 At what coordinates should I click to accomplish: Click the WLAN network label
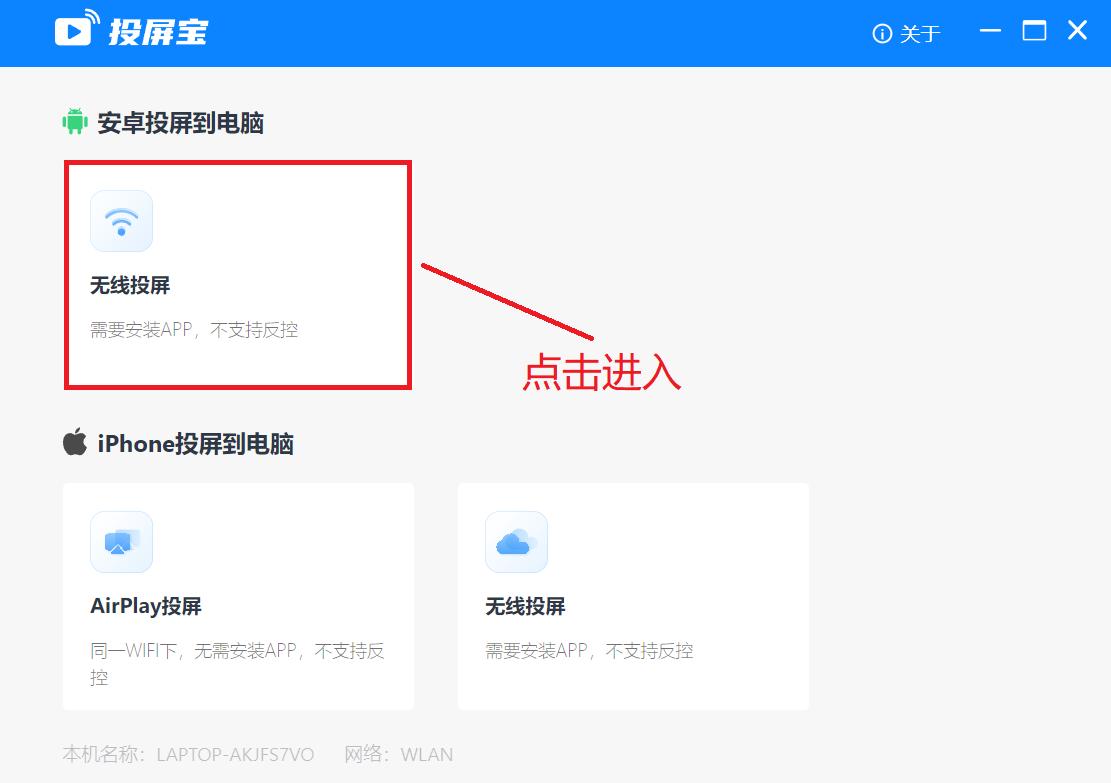pyautogui.click(x=427, y=755)
